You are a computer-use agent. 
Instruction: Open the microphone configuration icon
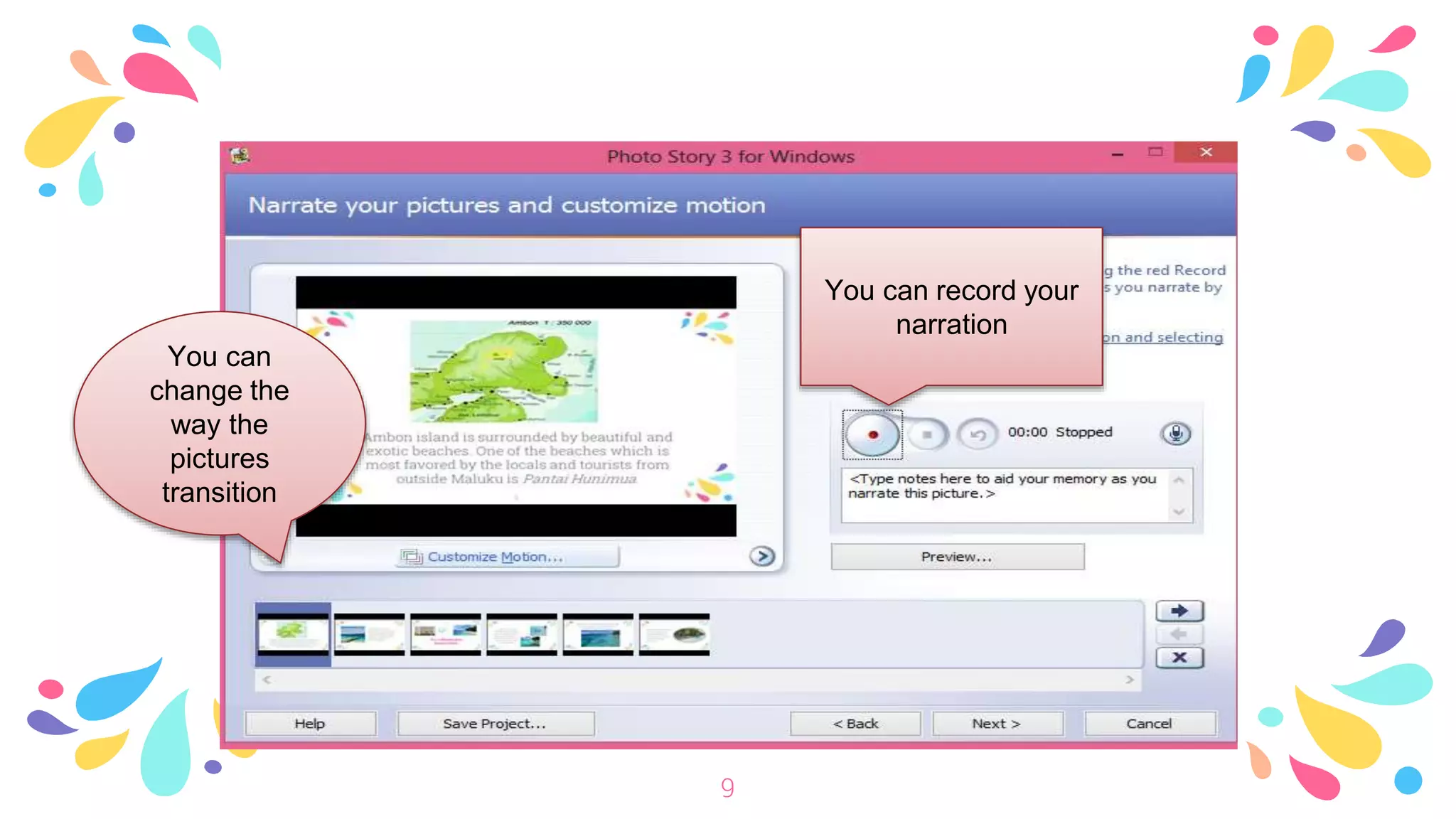click(1176, 433)
